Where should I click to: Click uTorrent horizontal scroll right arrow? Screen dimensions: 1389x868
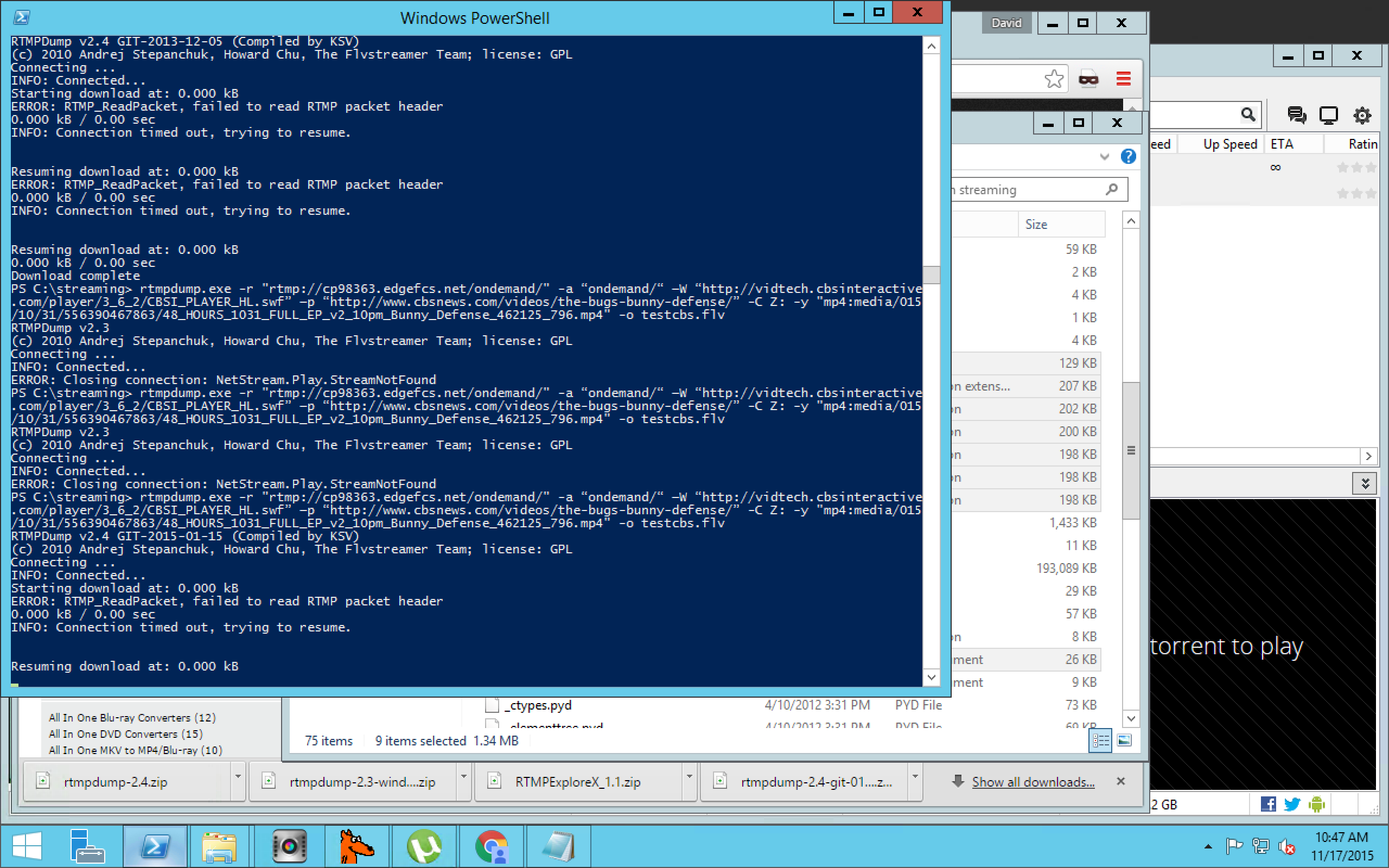coord(1369,456)
